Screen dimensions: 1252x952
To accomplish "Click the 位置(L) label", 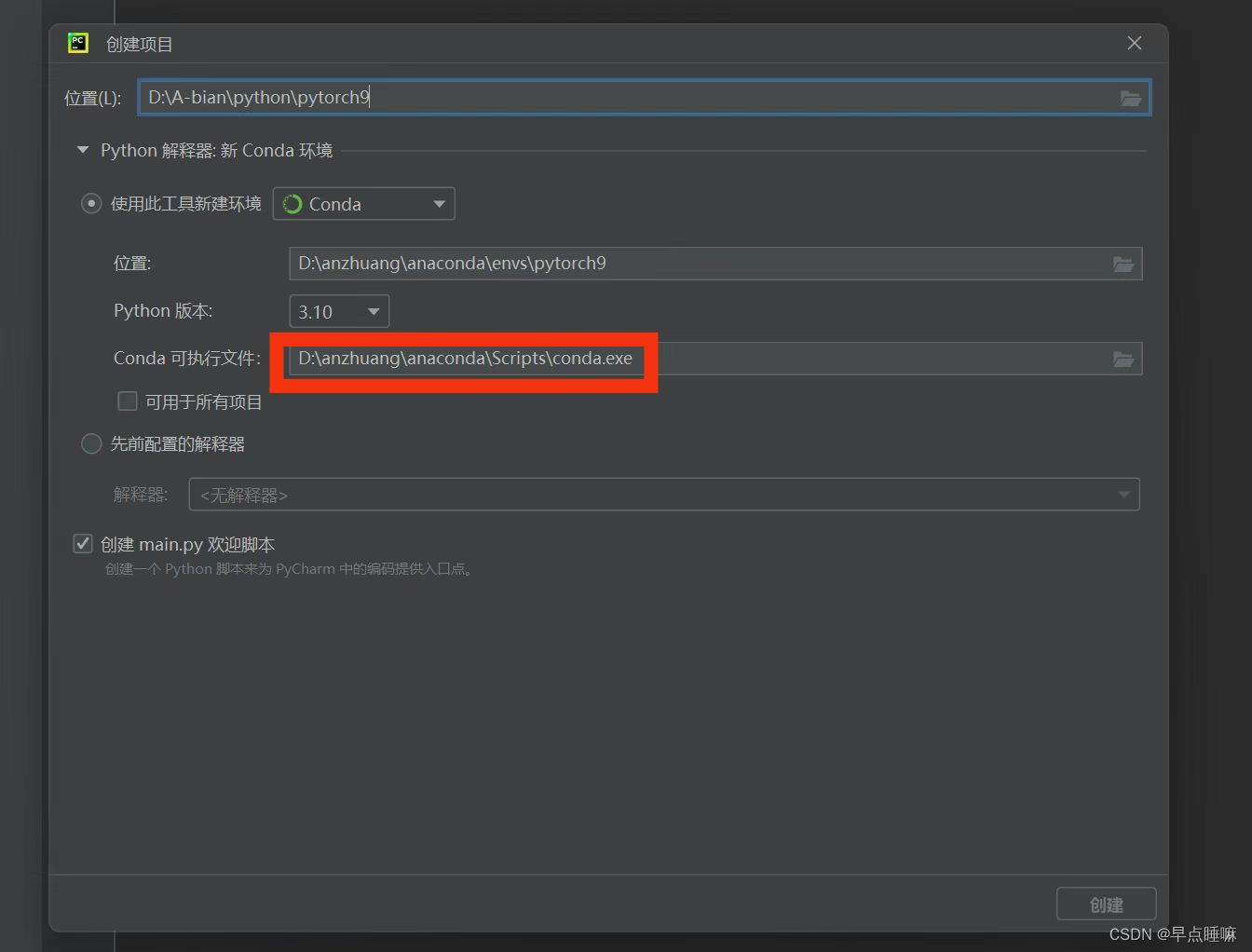I will pyautogui.click(x=93, y=98).
